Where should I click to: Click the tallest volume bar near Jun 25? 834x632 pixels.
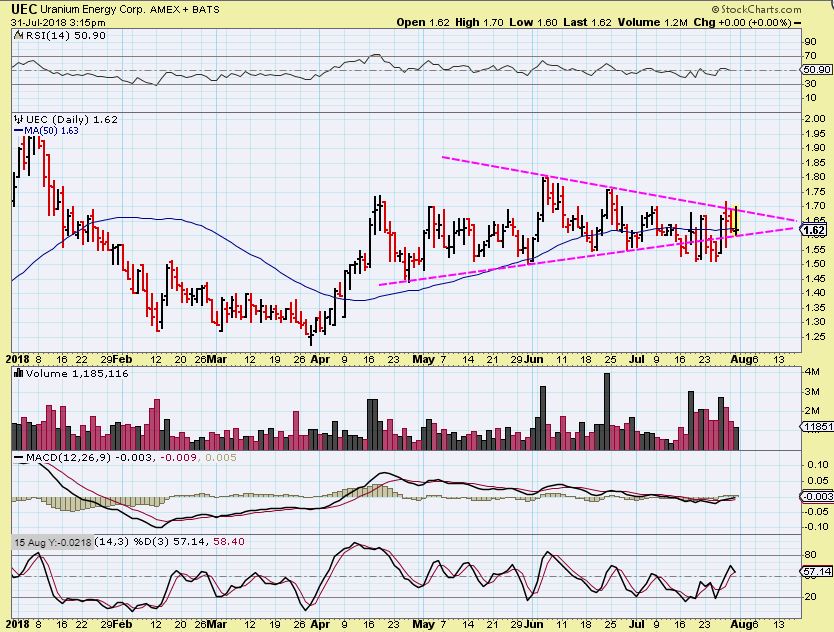607,412
